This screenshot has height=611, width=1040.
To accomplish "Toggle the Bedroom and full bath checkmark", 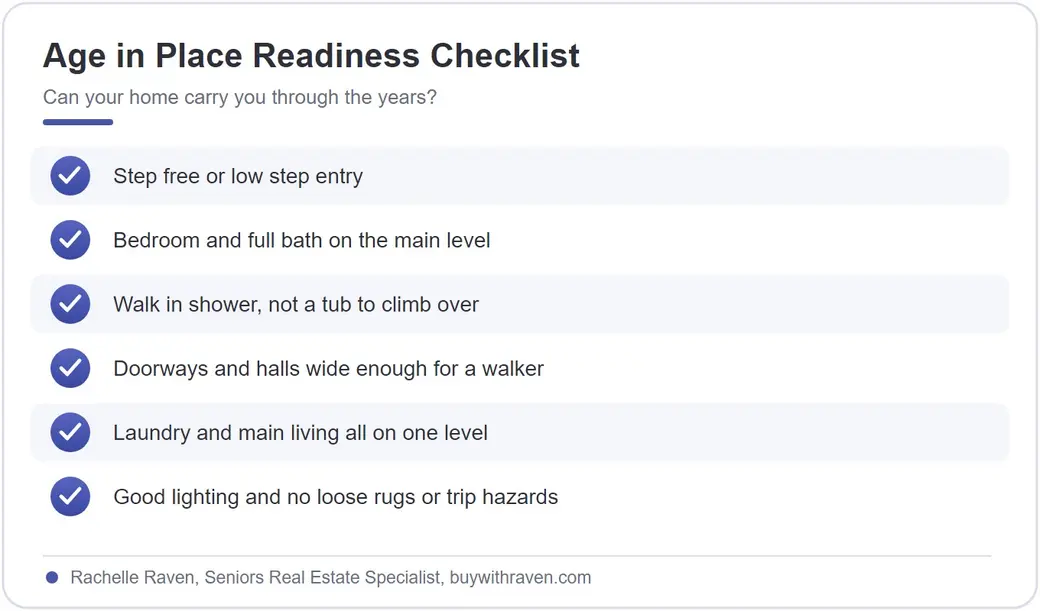I will point(70,240).
